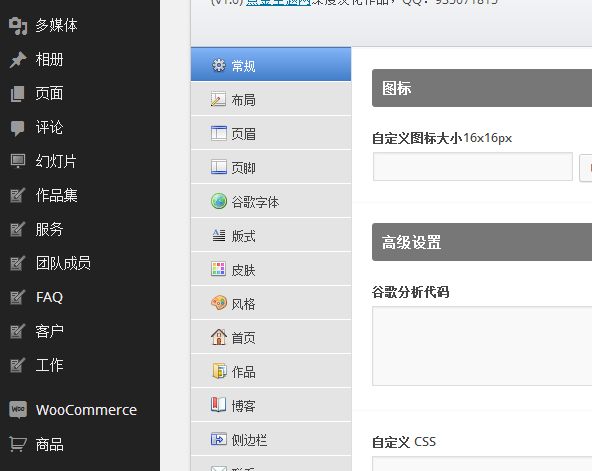The height and width of the screenshot is (471, 592).
Task: Click the 多媒体 media icon in the sidebar
Action: pos(18,26)
